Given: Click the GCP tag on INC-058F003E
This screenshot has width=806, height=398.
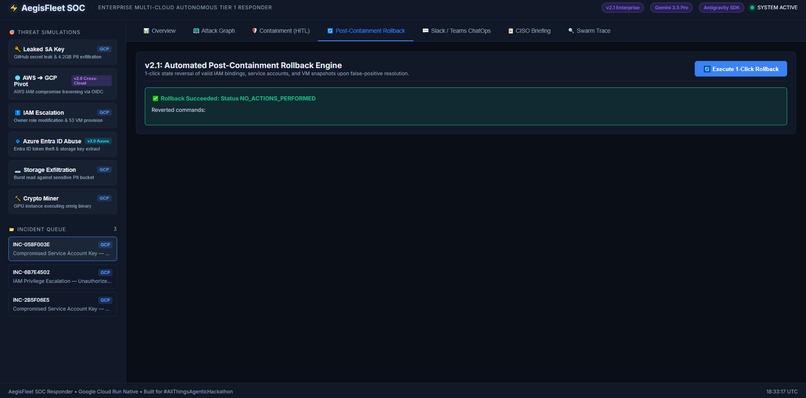Looking at the screenshot, I should pos(105,245).
